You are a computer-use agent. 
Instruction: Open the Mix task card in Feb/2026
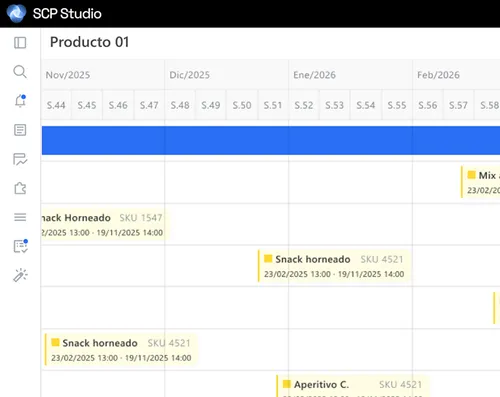coord(481,182)
